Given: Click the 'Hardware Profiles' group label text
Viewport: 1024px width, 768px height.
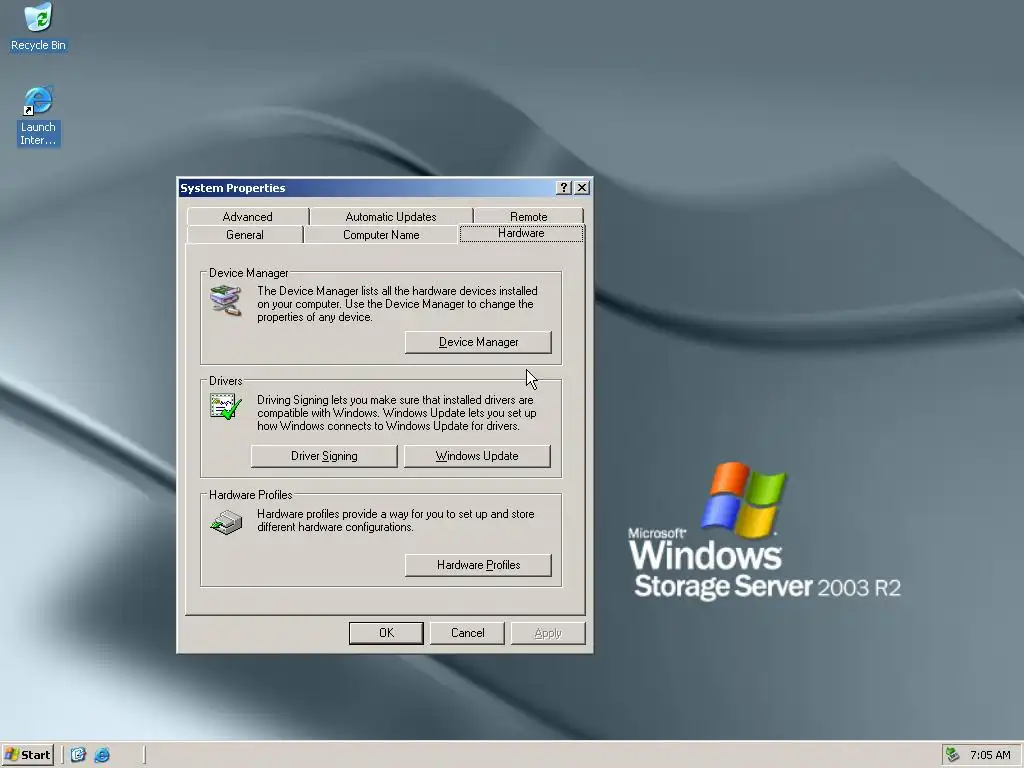Looking at the screenshot, I should [x=250, y=495].
